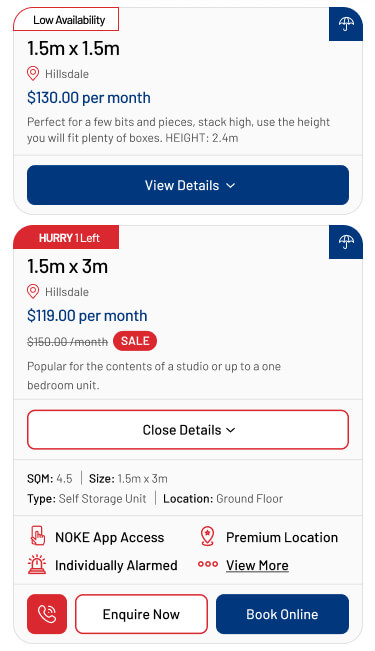
Task: Click location pin icon on 1.5m x 3m card
Action: (x=33, y=291)
